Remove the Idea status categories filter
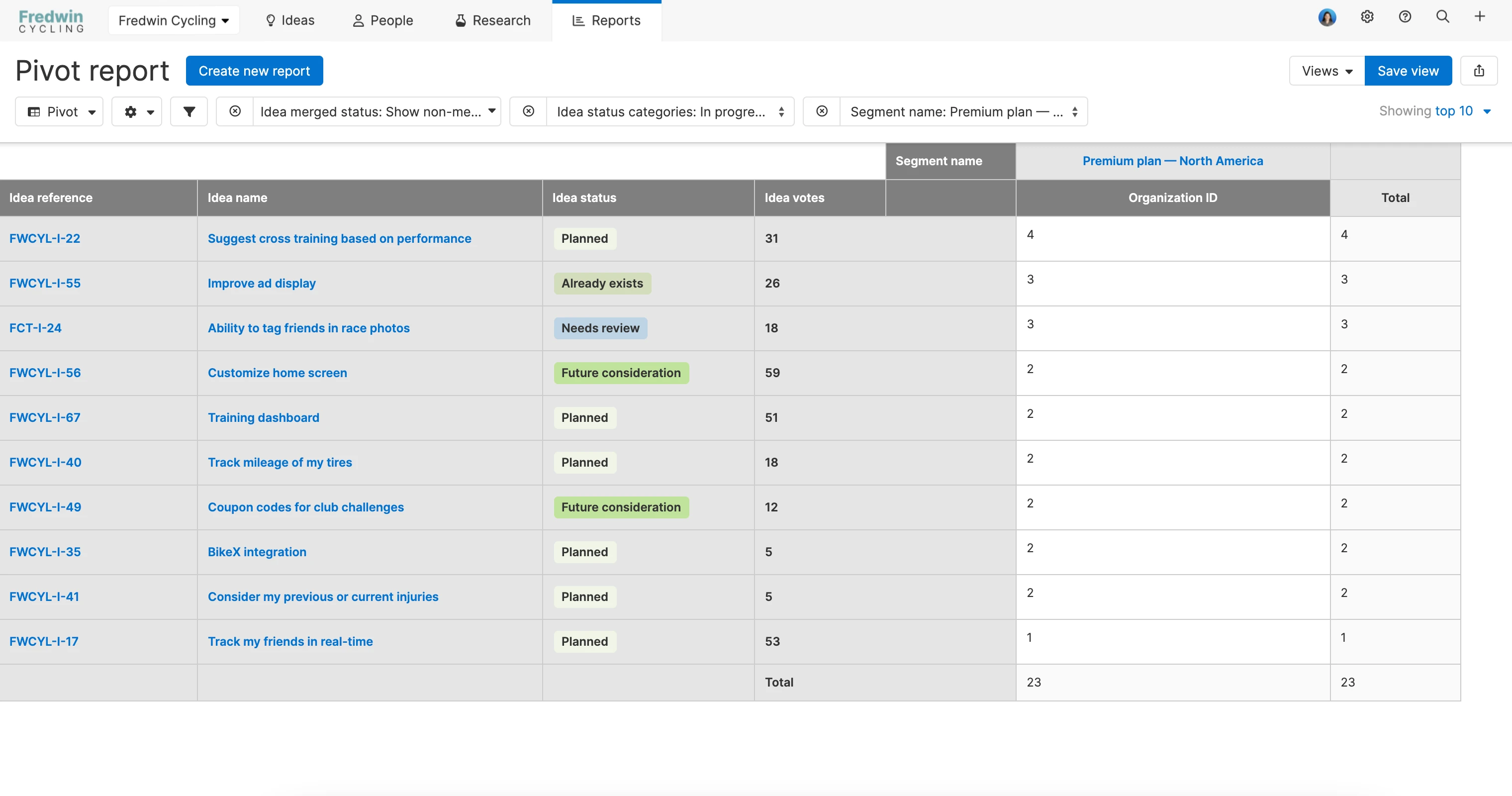The image size is (1512, 796). (x=528, y=111)
